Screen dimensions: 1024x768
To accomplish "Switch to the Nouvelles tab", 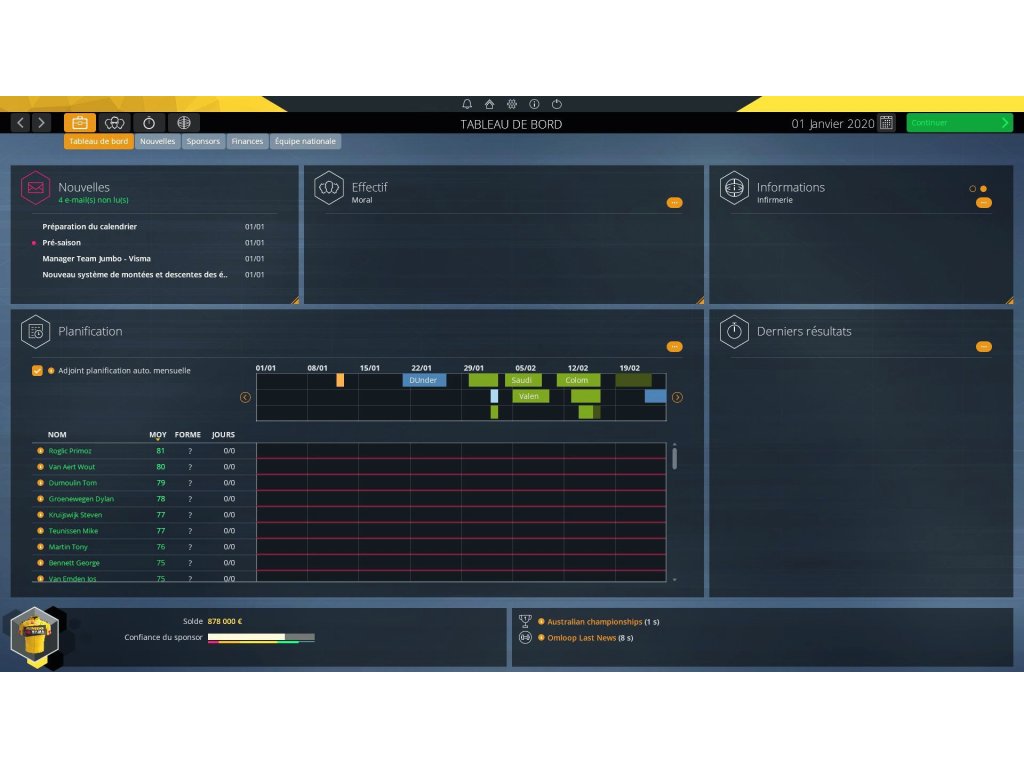I will pos(157,141).
